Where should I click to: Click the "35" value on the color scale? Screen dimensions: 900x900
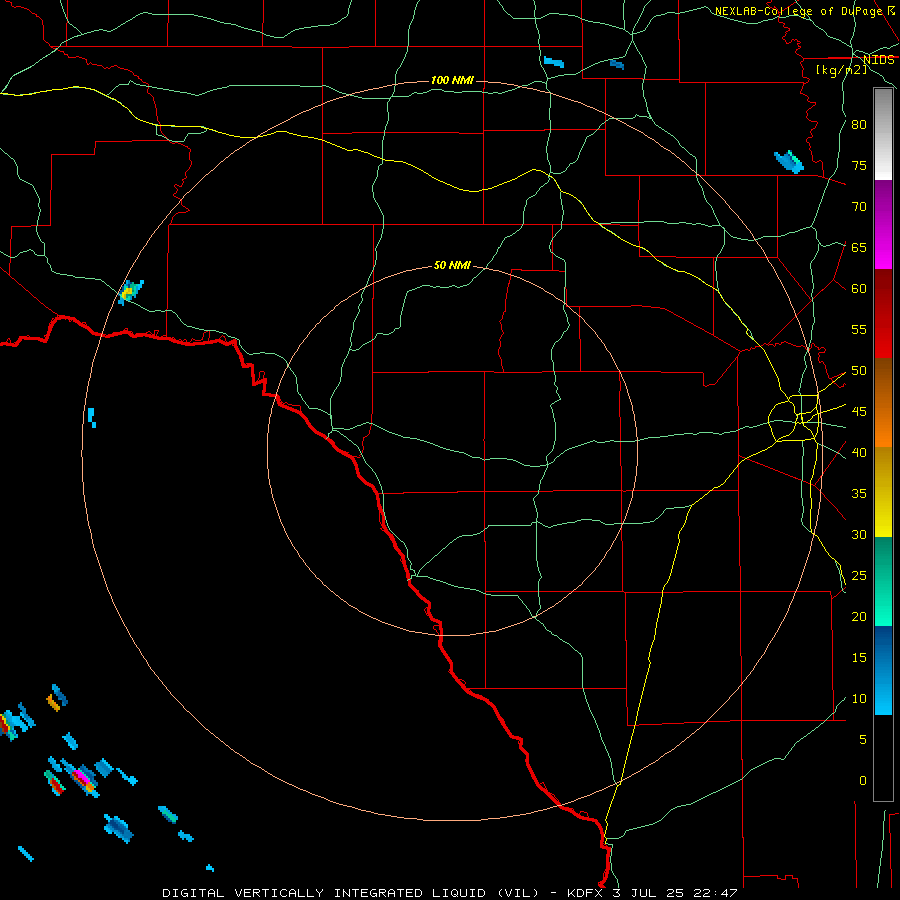(859, 494)
